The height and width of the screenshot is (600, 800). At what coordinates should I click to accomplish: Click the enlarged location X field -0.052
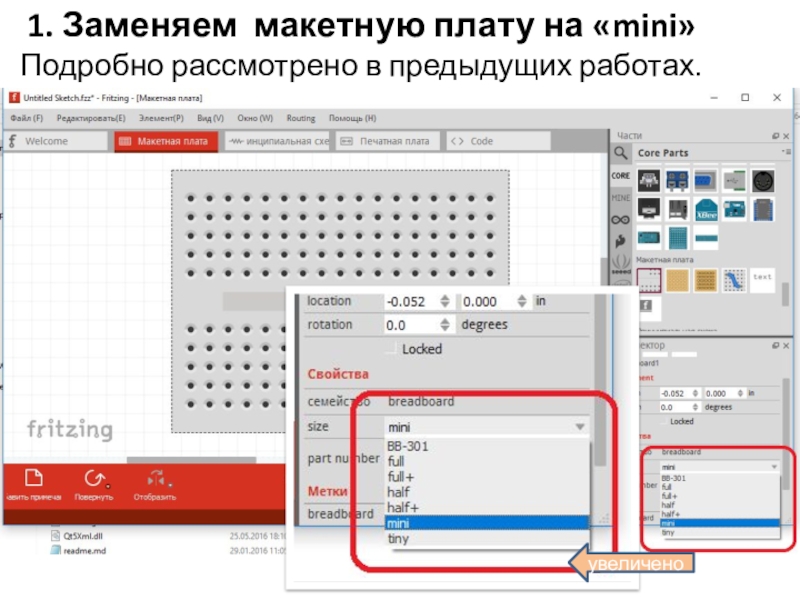coord(412,302)
